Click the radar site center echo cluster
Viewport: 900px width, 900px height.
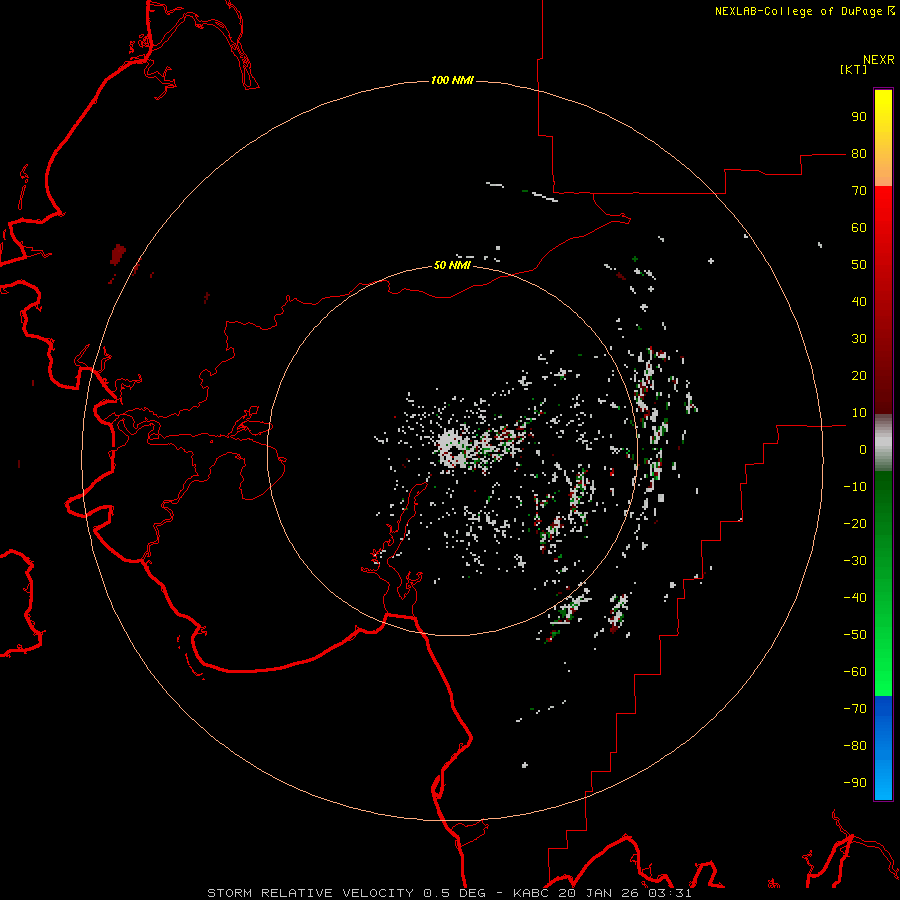(x=455, y=449)
